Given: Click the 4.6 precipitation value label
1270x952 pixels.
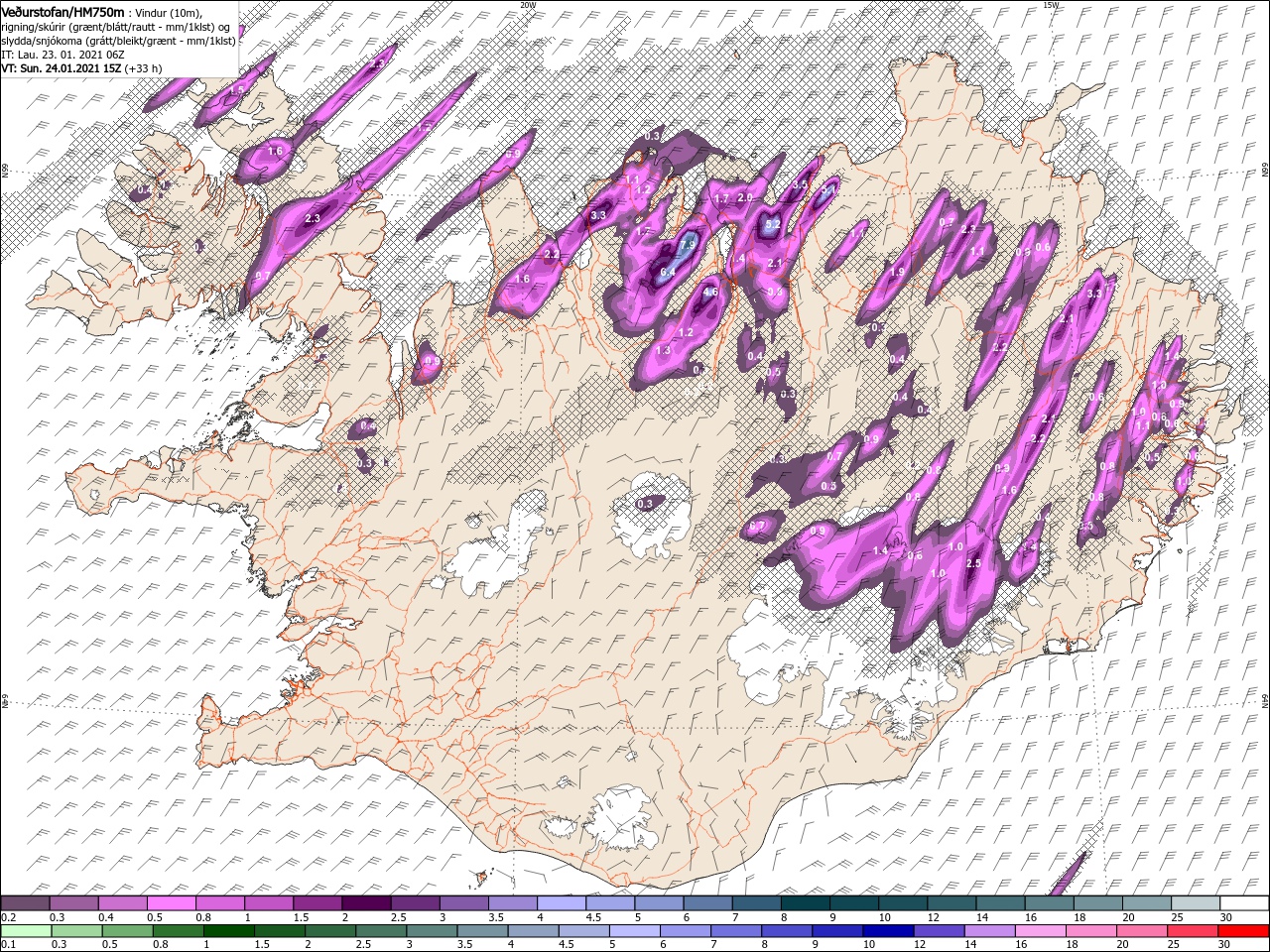Looking at the screenshot, I should [x=710, y=293].
